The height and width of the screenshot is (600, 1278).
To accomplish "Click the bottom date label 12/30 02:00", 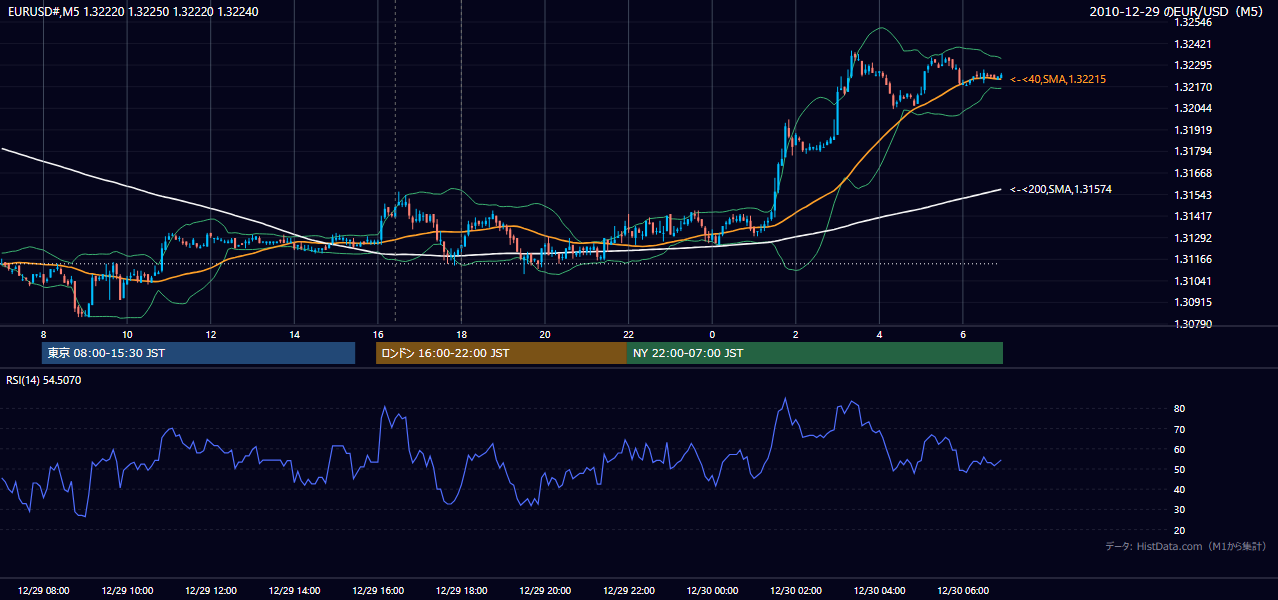I will coord(796,591).
